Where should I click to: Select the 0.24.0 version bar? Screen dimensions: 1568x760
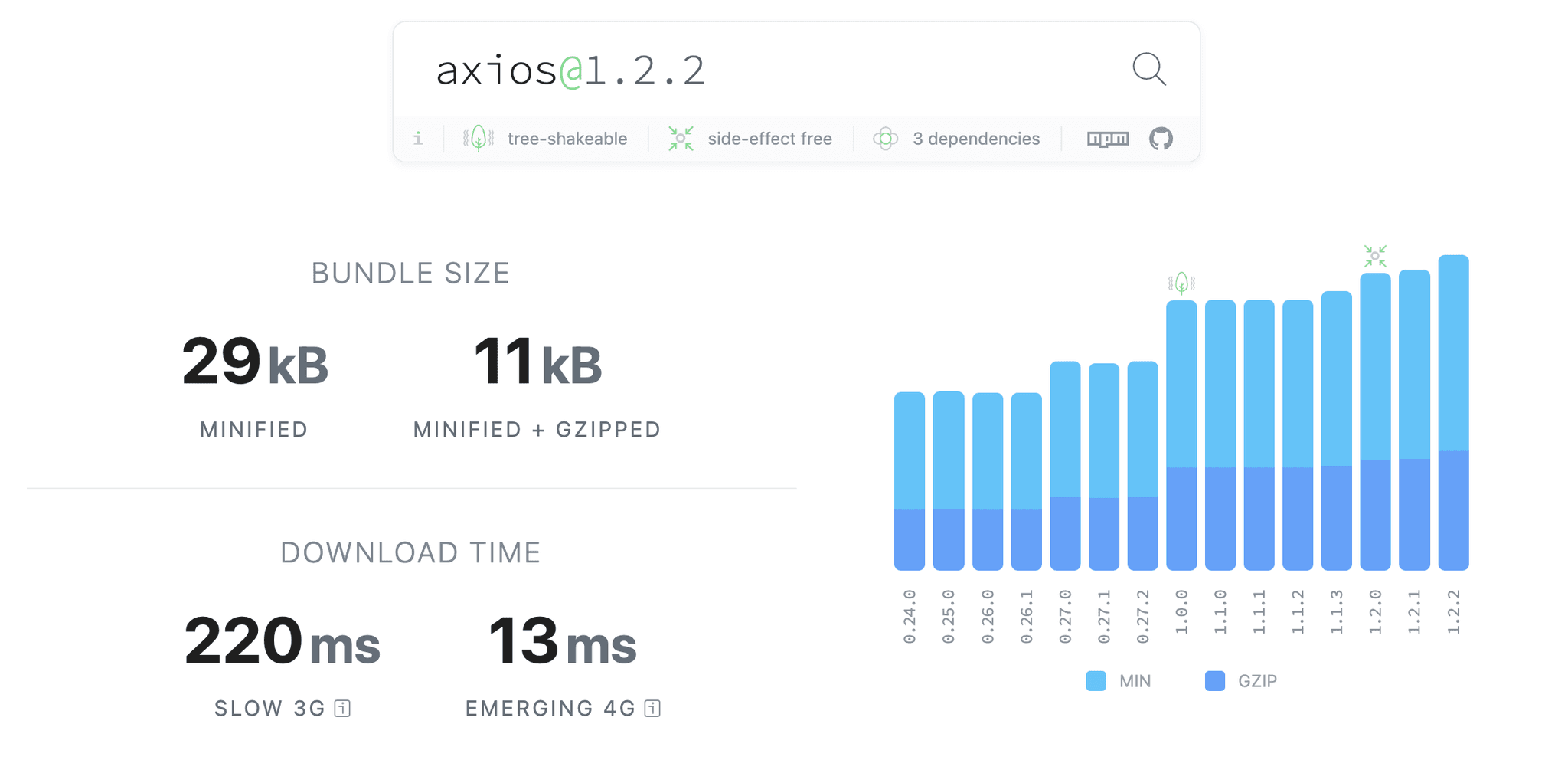click(910, 481)
